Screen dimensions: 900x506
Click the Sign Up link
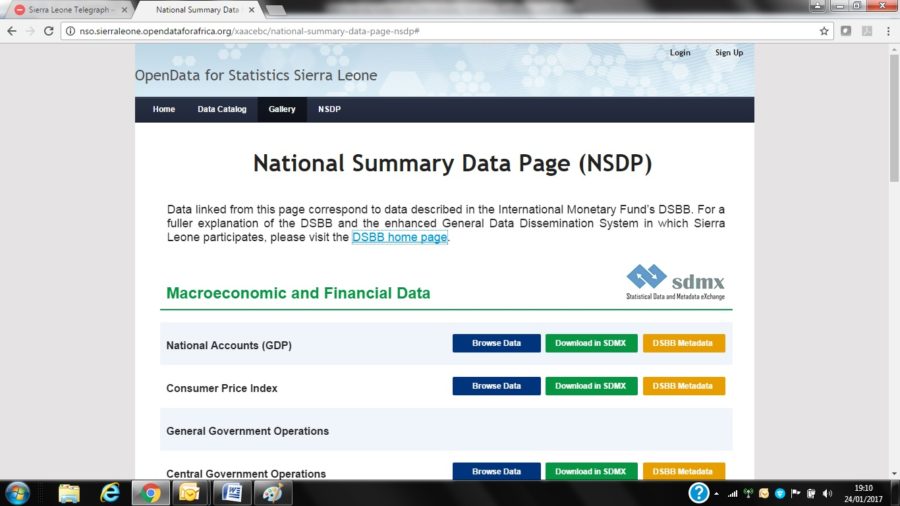pos(729,53)
